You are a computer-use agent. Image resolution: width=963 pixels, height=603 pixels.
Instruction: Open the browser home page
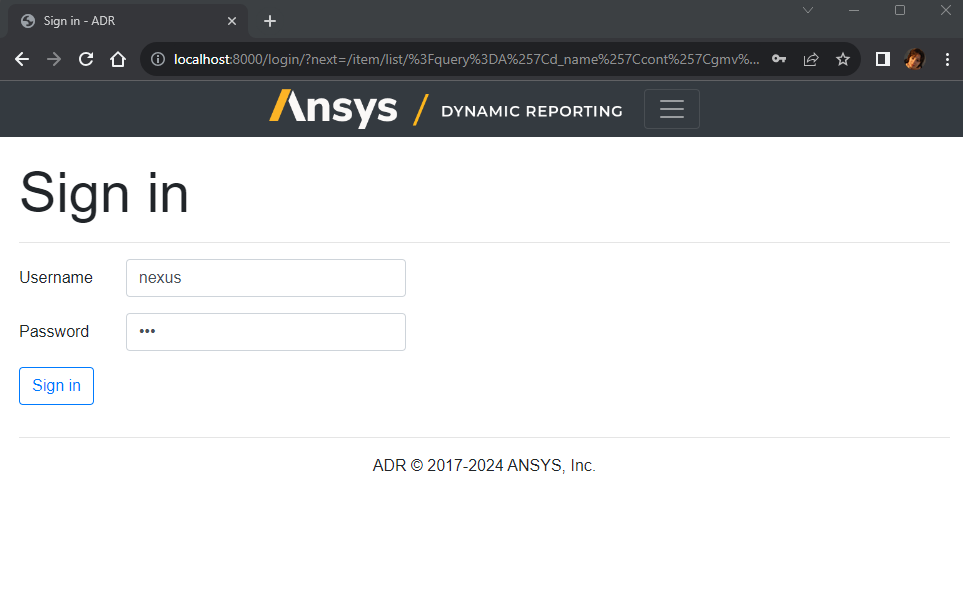coord(118,59)
